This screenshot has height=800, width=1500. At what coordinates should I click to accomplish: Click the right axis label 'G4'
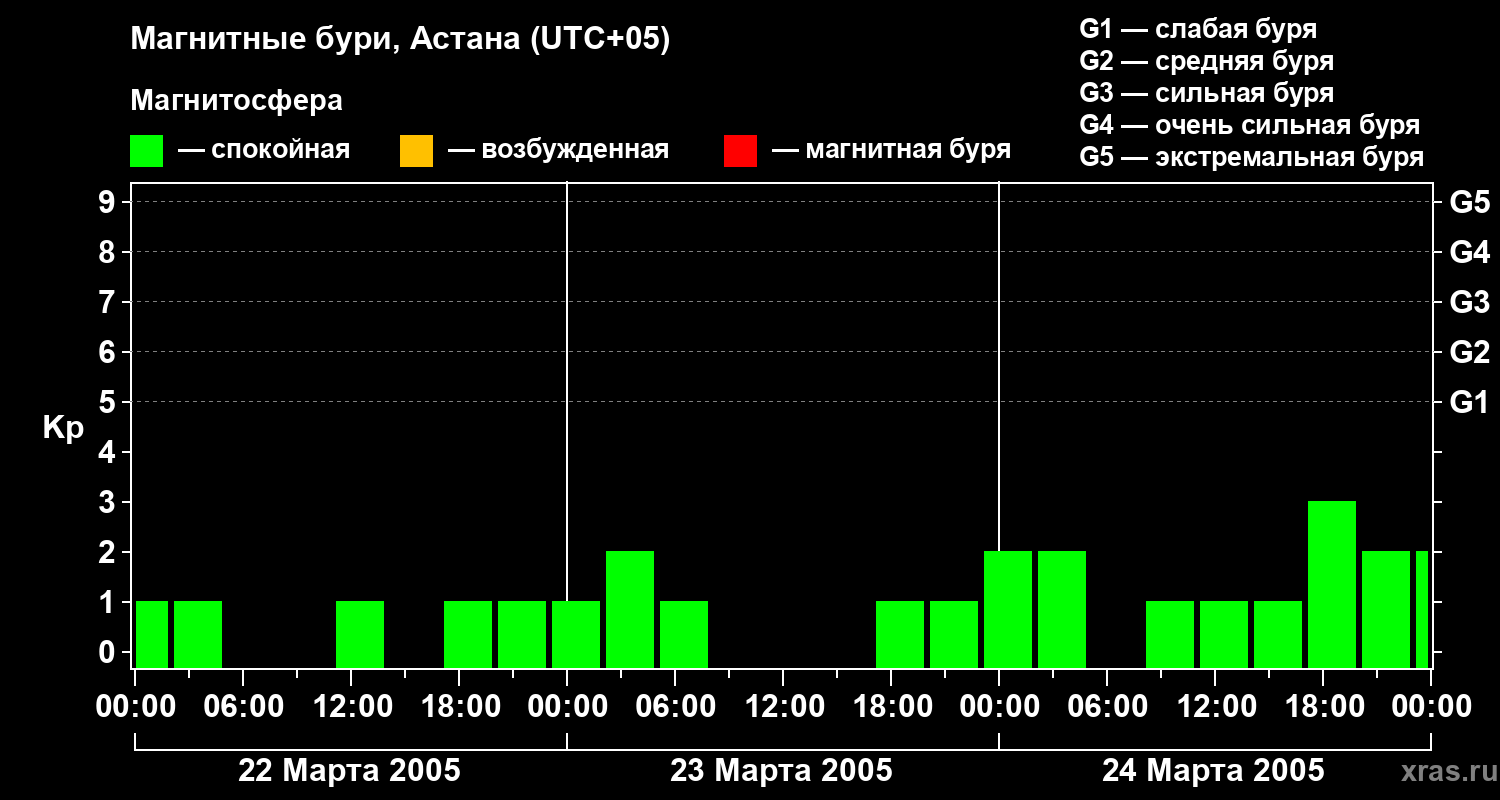(x=1470, y=252)
